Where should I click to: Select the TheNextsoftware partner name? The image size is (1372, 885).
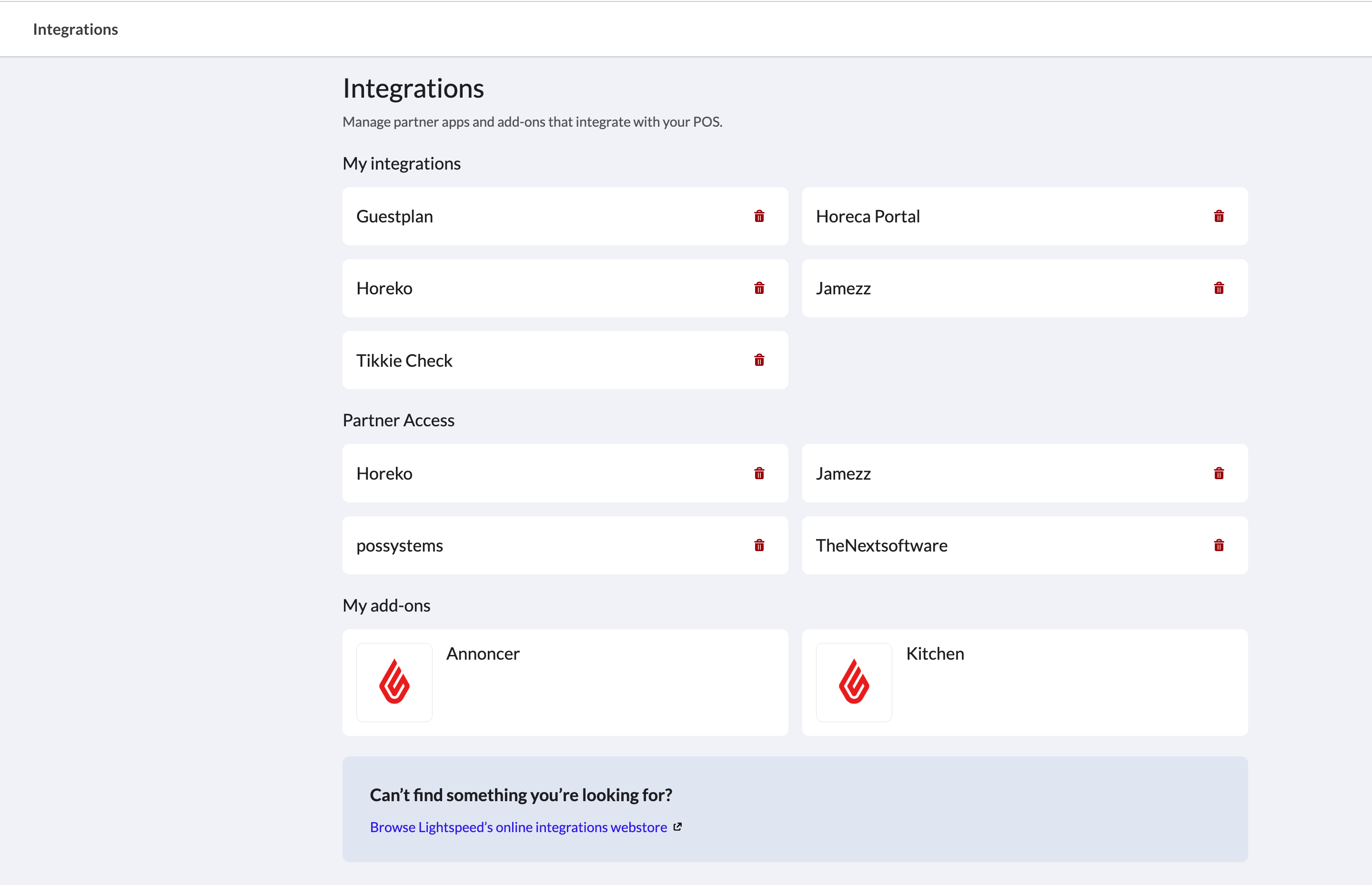(882, 545)
